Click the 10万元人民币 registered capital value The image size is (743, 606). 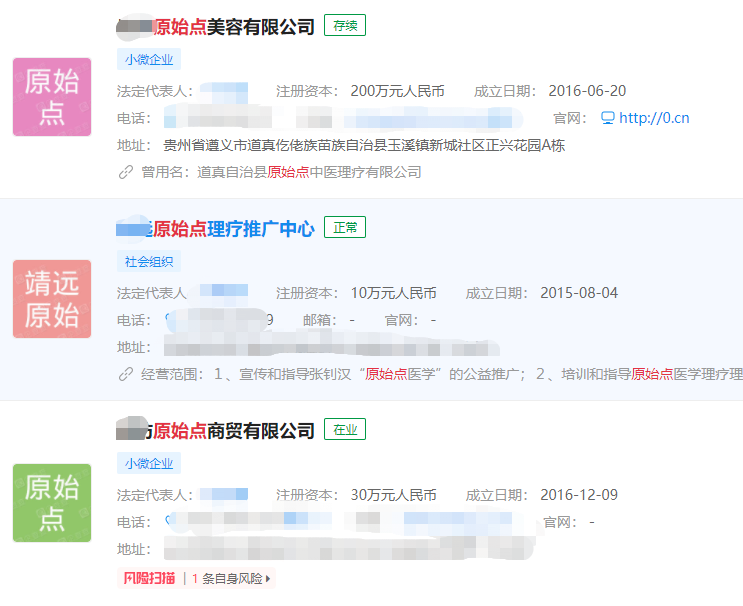click(393, 293)
